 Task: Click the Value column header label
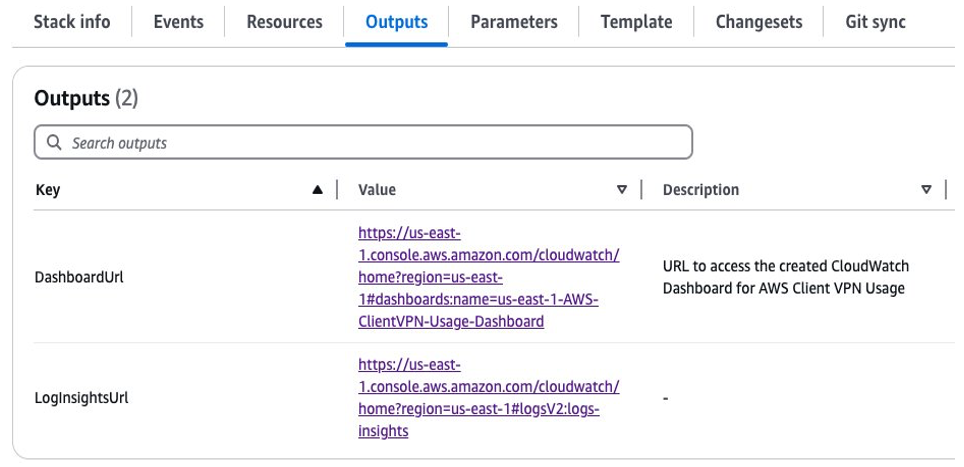point(377,190)
